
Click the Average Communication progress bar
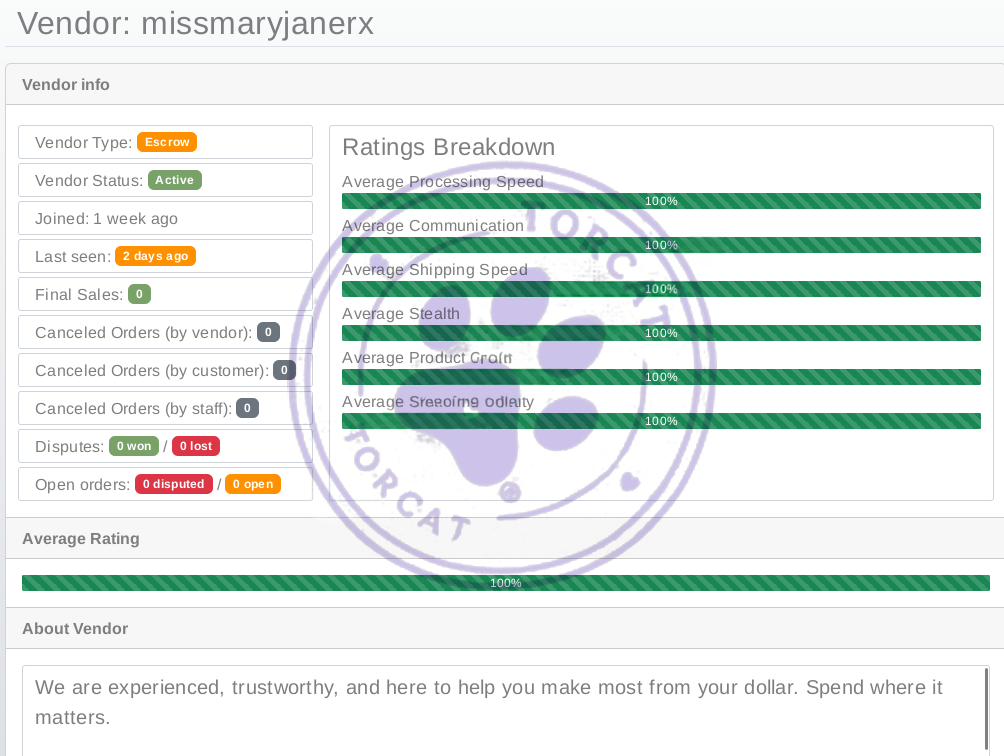(x=661, y=245)
